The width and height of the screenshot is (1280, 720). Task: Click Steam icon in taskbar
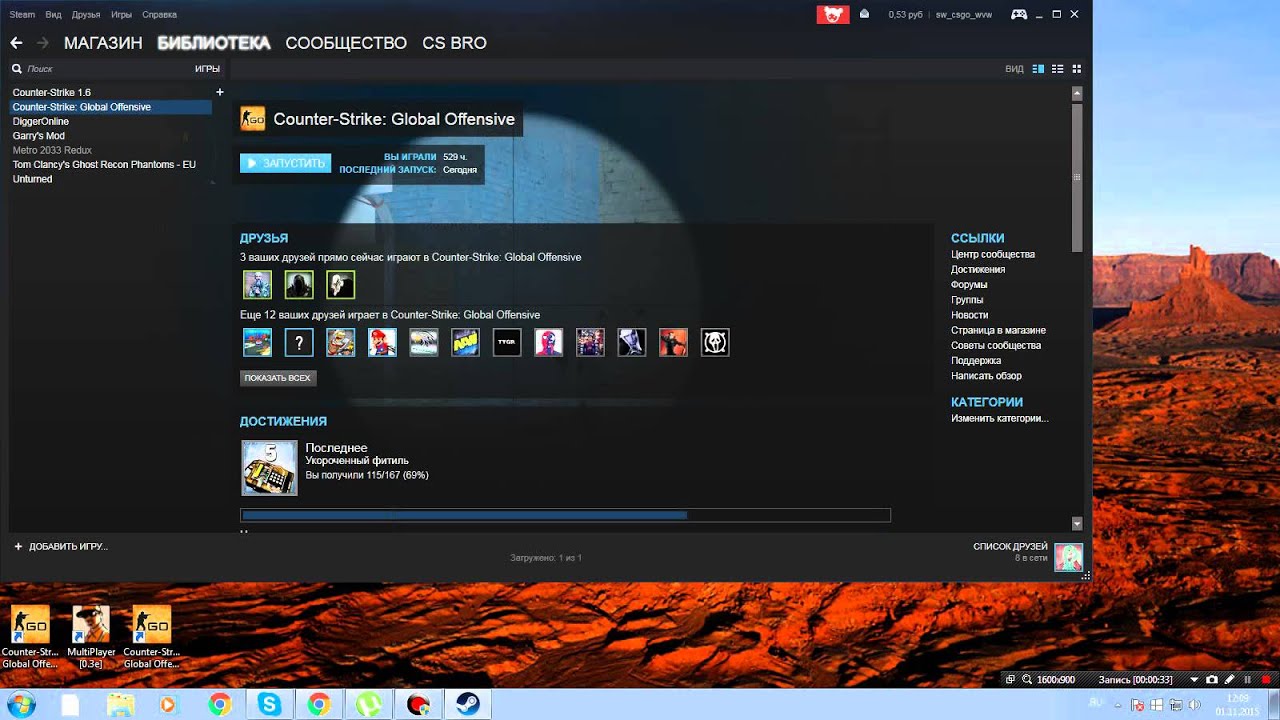[x=468, y=705]
